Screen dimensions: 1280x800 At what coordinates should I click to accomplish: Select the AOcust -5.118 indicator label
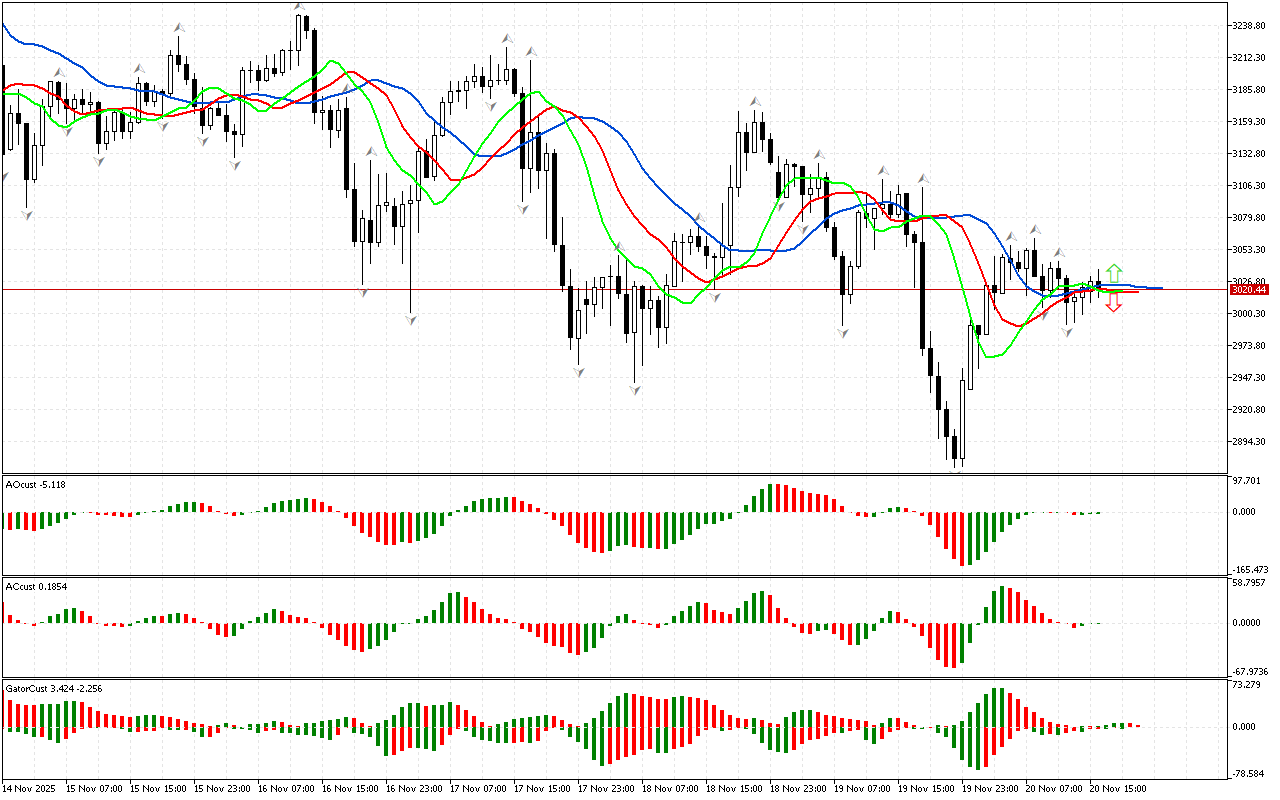(x=36, y=484)
